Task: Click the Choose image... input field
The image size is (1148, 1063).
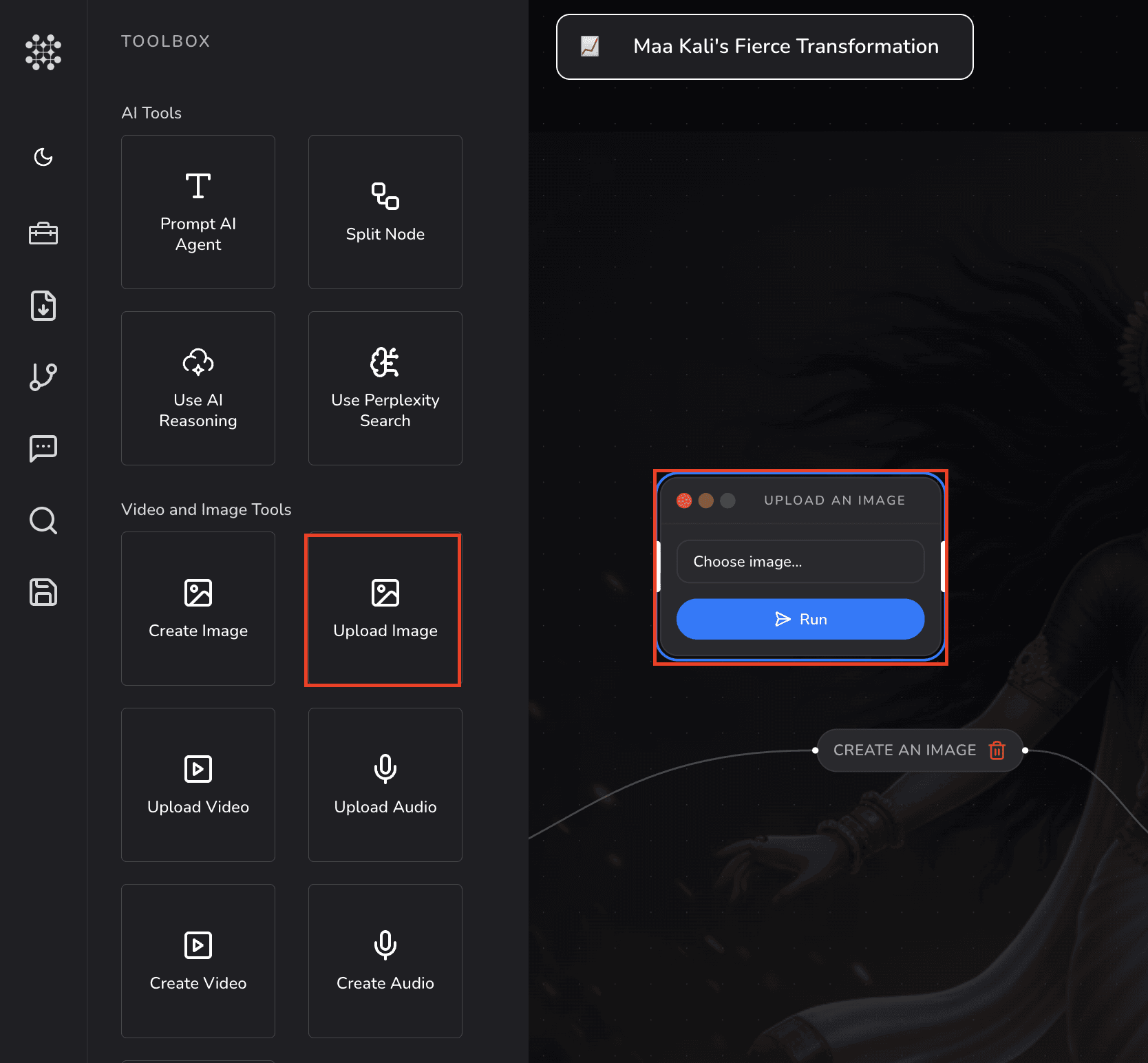Action: point(800,562)
